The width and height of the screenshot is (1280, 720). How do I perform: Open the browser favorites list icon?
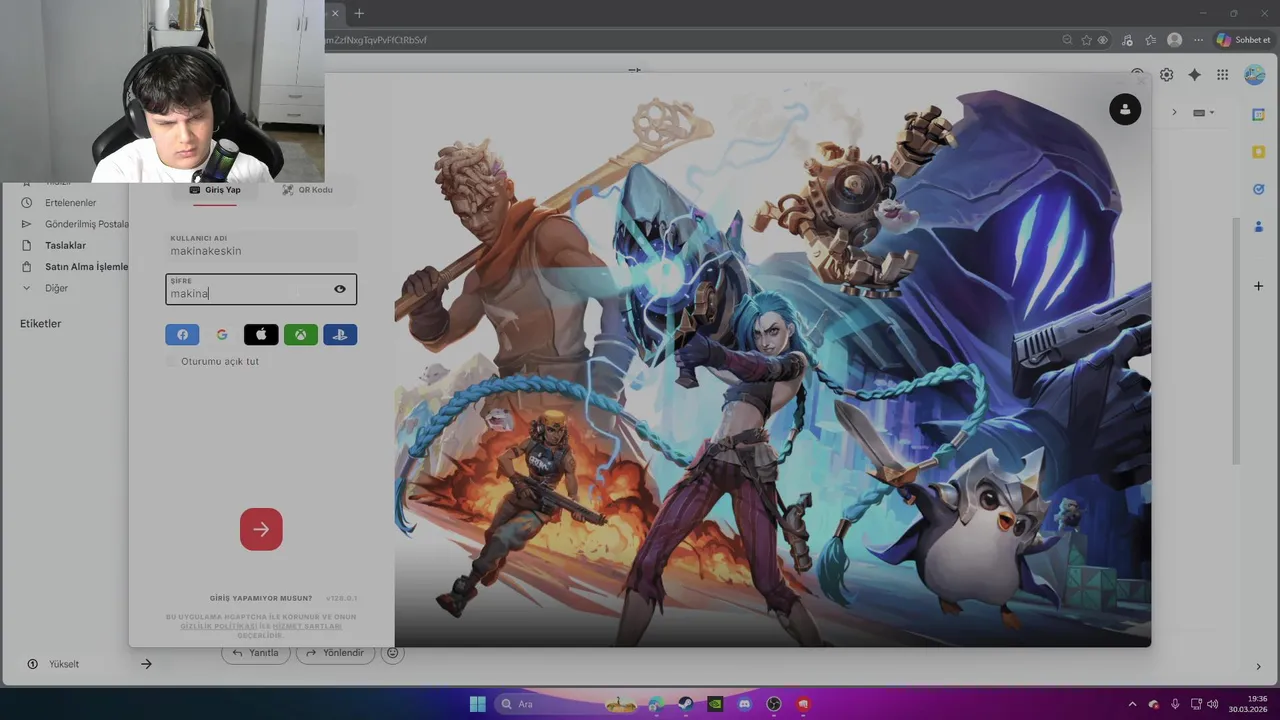[1150, 40]
